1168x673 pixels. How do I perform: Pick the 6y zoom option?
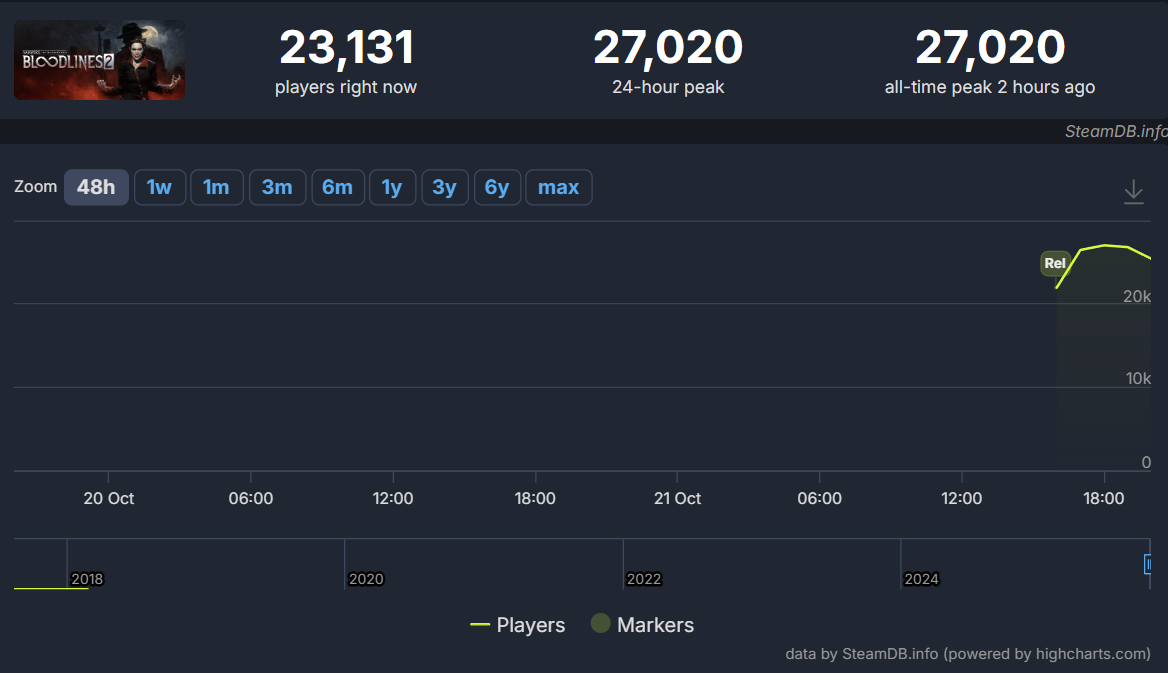[497, 187]
